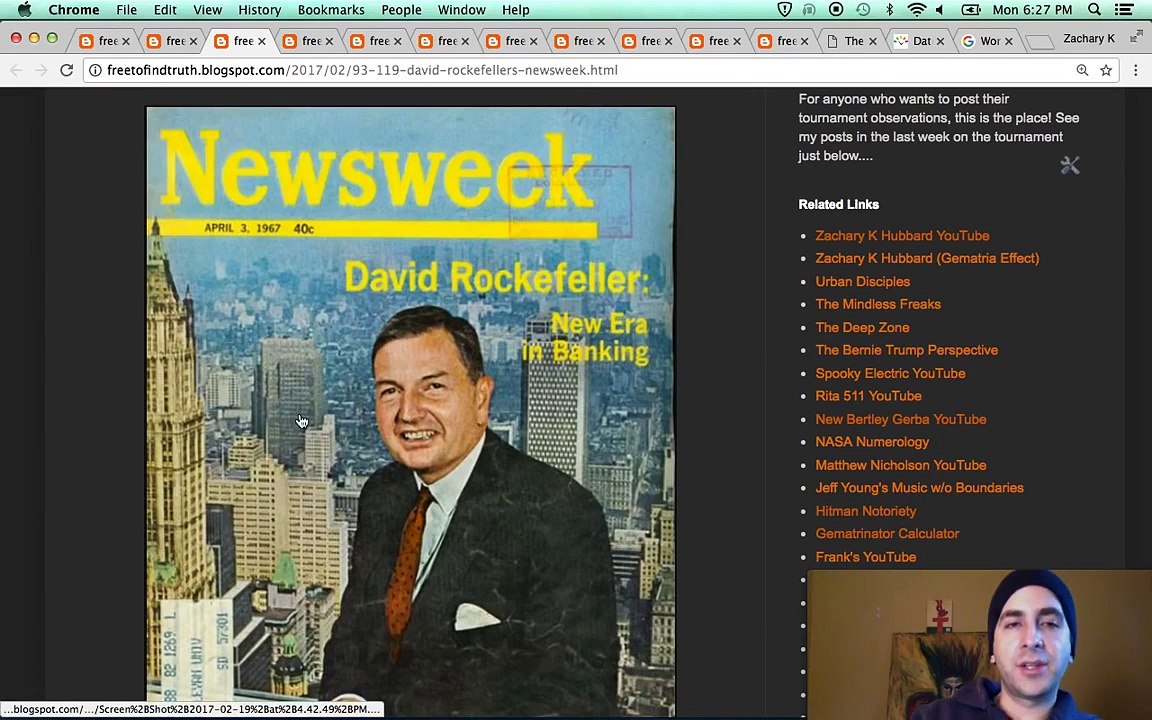Click the 'Related Links' heading
Screen dimensions: 1152x720
[x=838, y=204]
